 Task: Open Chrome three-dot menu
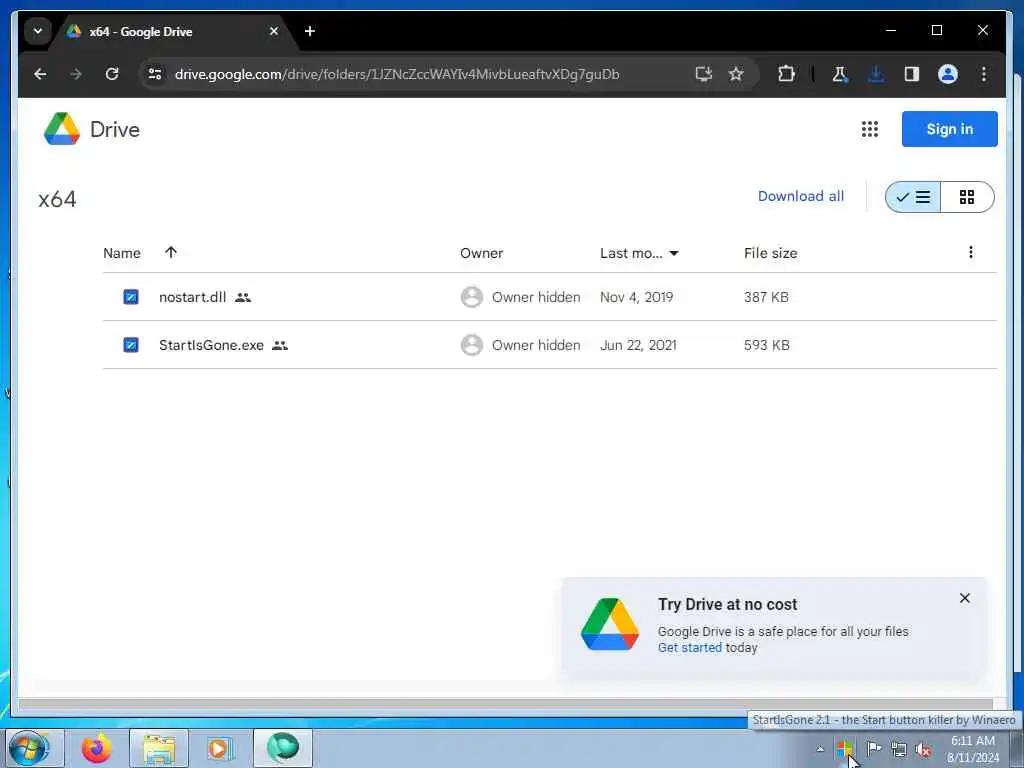[x=984, y=74]
